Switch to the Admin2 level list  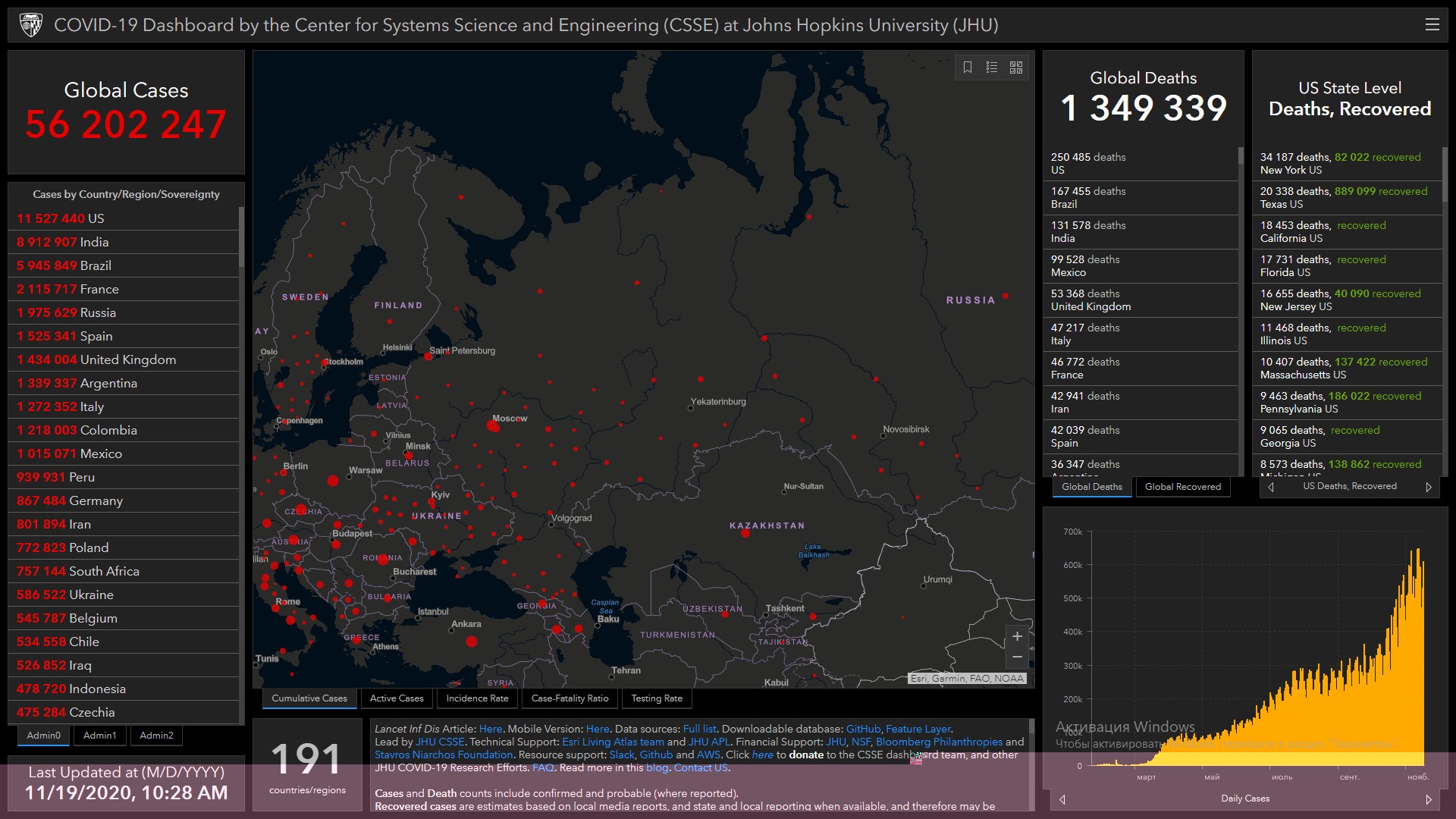(156, 735)
